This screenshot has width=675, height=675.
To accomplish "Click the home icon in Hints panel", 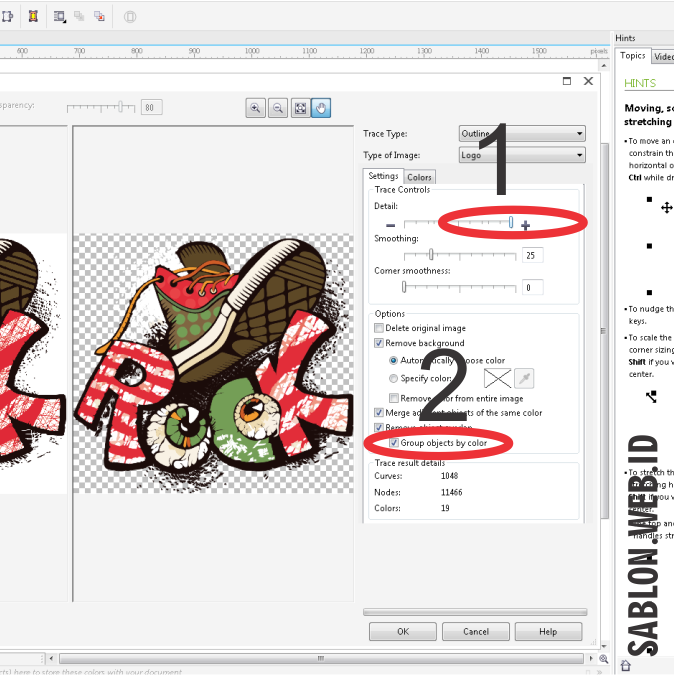I will [x=625, y=665].
